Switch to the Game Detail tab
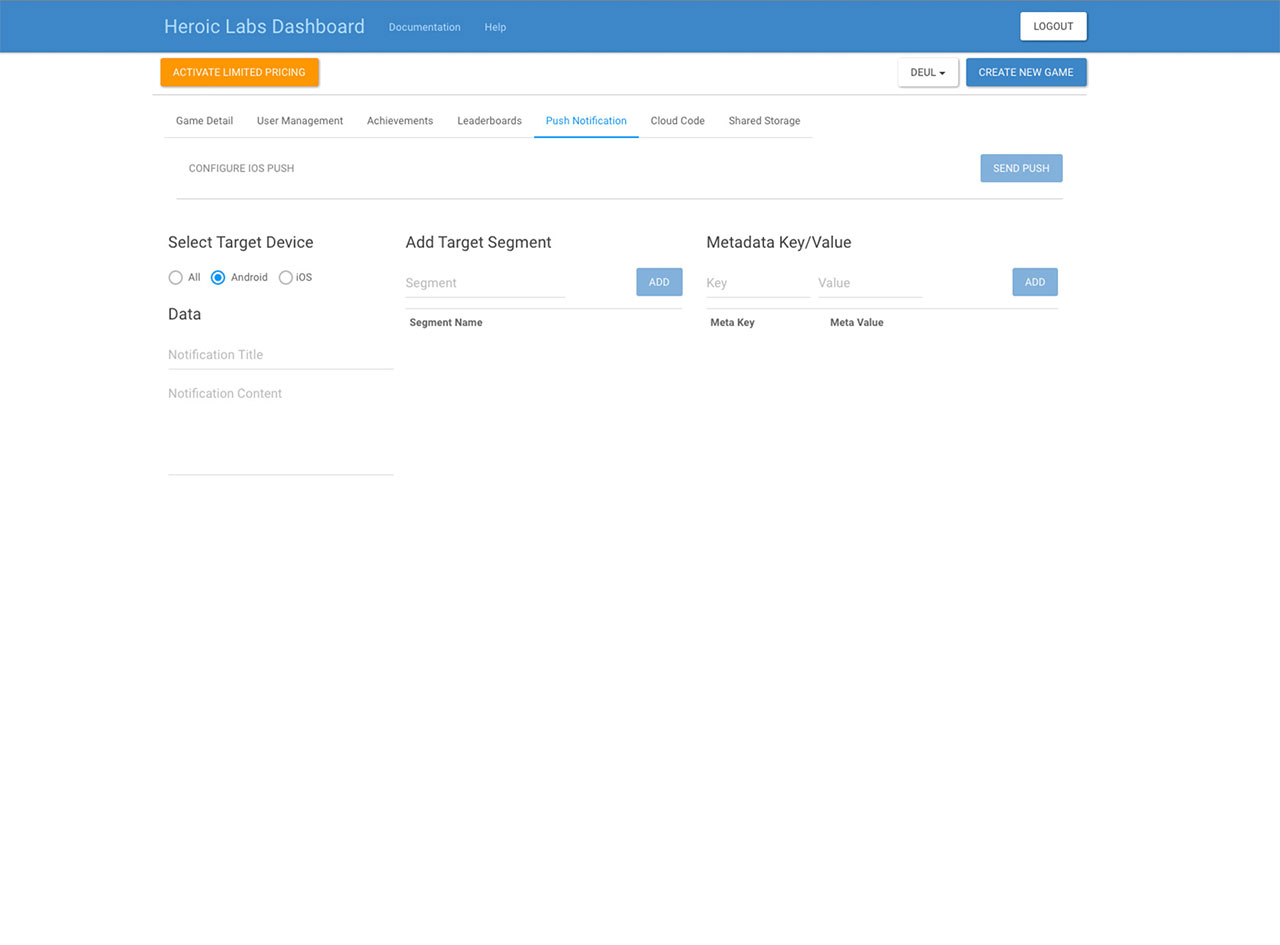The image size is (1280, 945). [204, 121]
